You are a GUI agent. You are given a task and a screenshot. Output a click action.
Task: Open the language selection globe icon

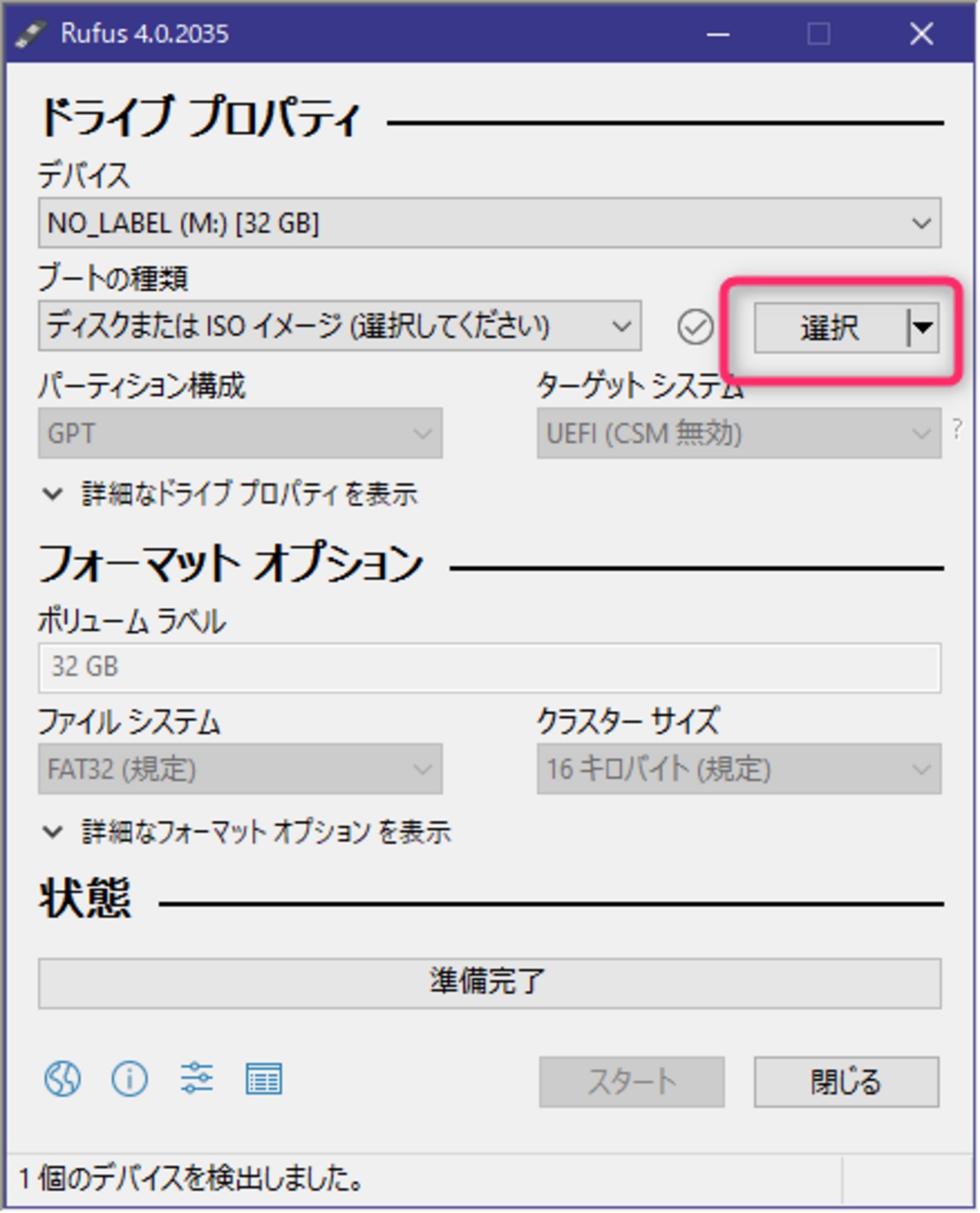coord(63,1080)
